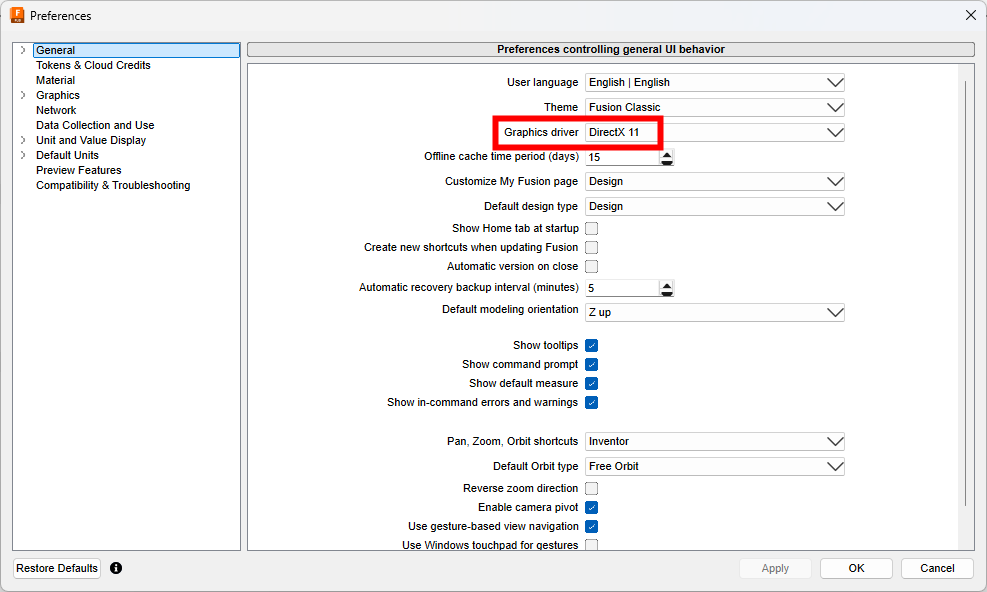
Task: Decrease Offline cache time period value
Action: [x=667, y=162]
